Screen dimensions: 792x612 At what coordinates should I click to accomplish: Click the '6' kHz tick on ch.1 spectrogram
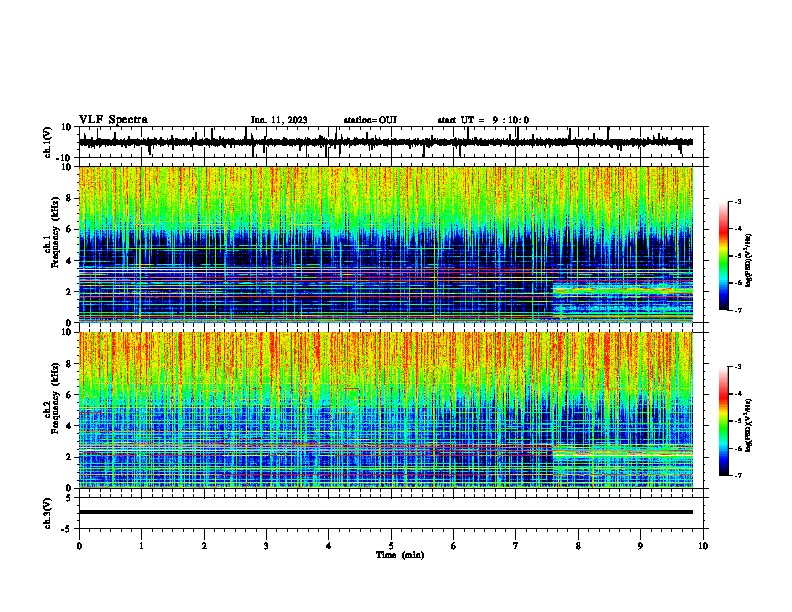click(x=70, y=230)
